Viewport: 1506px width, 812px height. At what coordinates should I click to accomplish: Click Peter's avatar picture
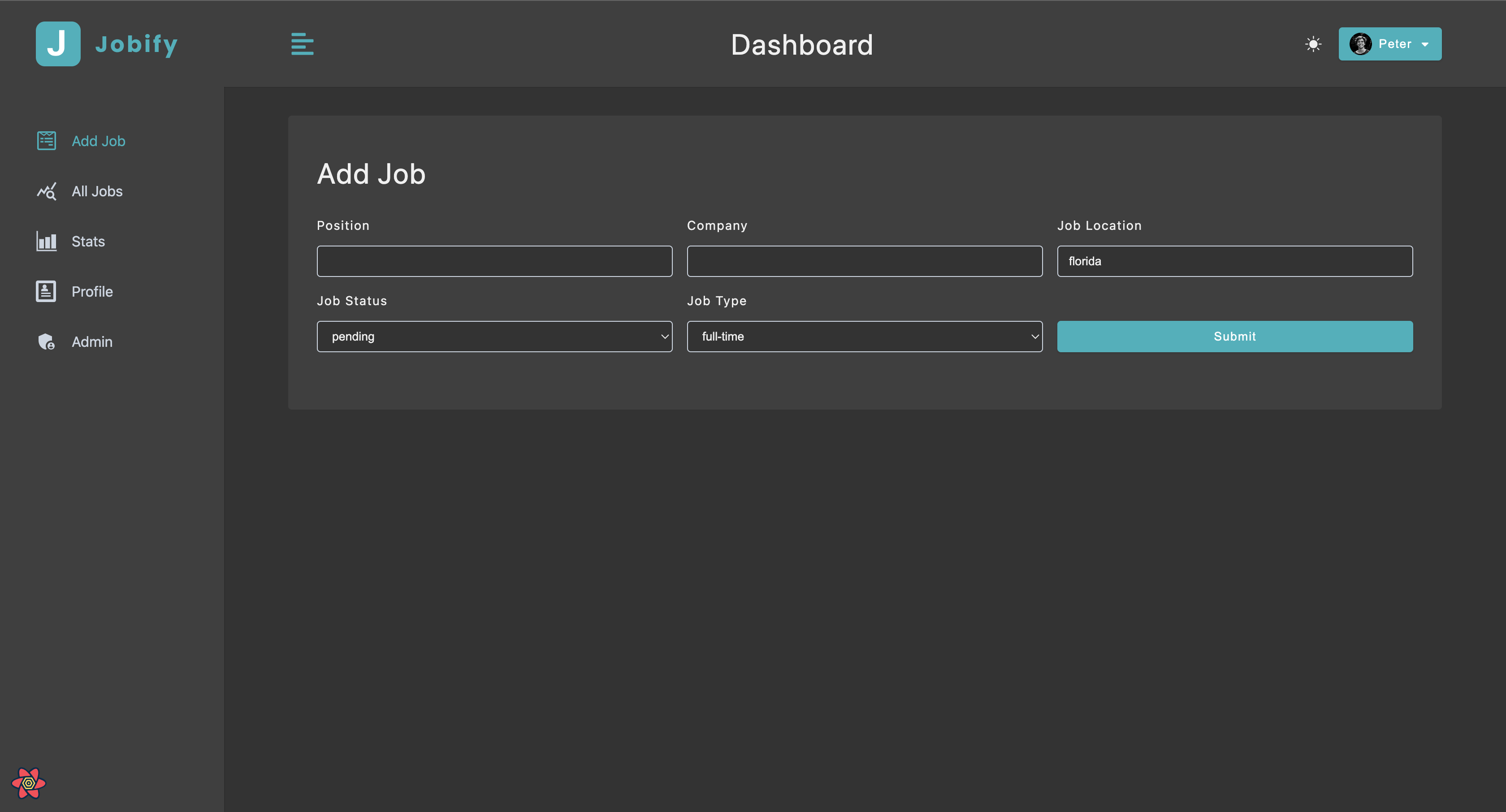point(1360,44)
